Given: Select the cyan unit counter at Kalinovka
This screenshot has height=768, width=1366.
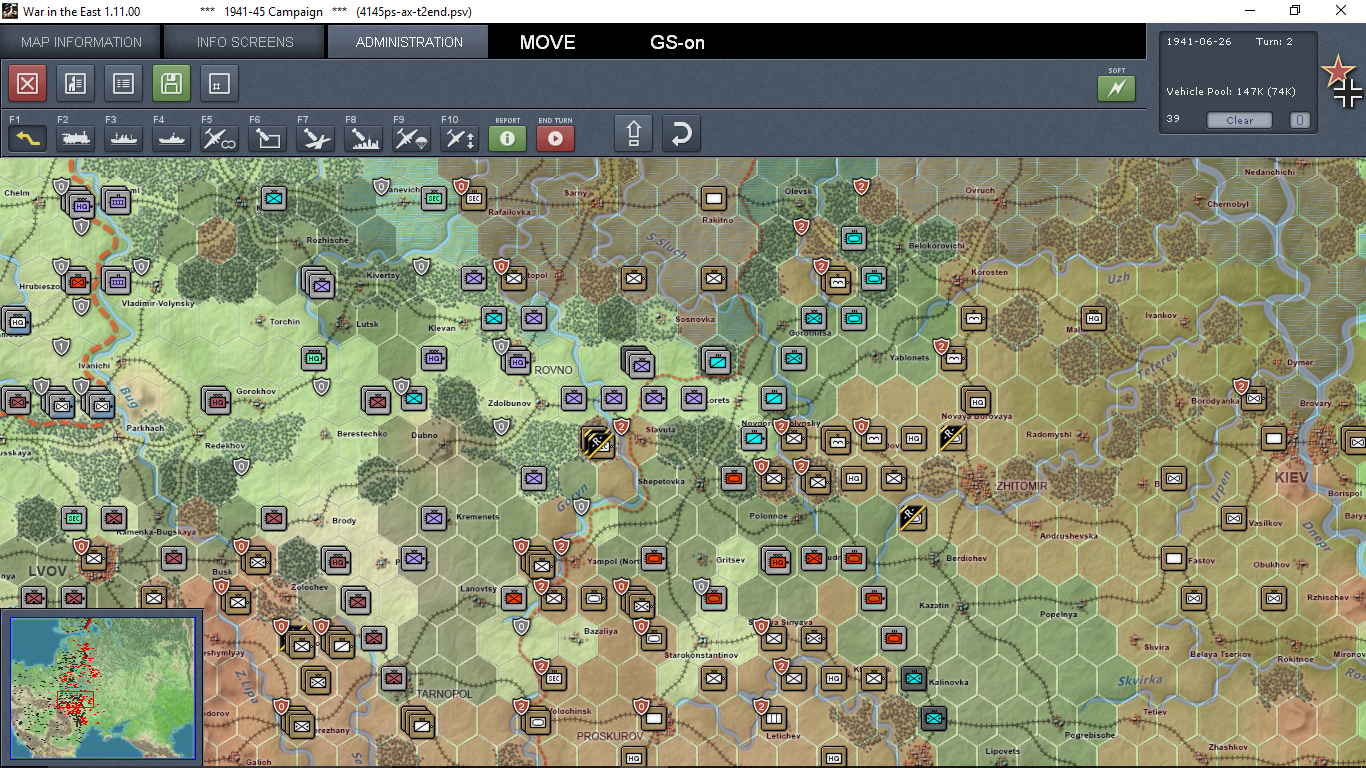Looking at the screenshot, I should coord(913,678).
